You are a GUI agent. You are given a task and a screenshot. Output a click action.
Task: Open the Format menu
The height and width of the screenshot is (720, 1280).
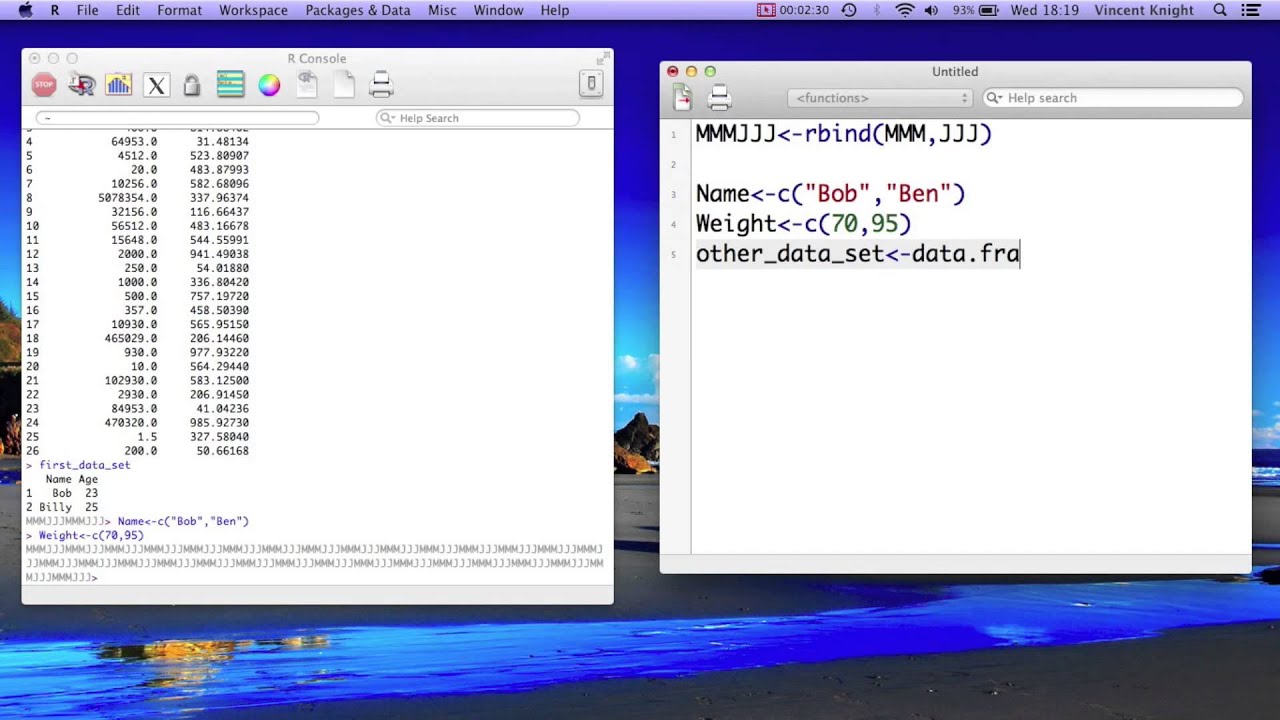(x=180, y=10)
